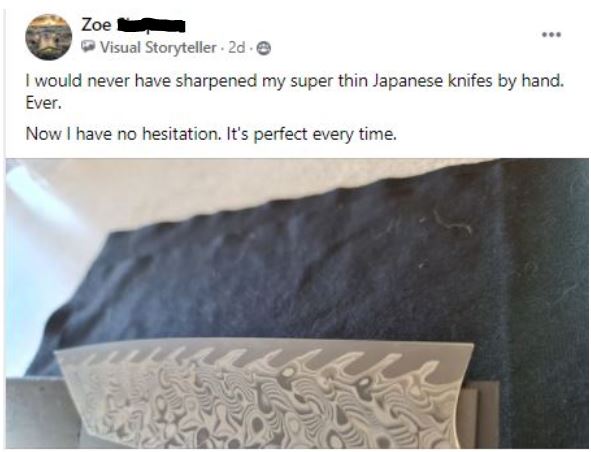Open the three-dot post options menu
The height and width of the screenshot is (452, 591).
click(x=551, y=35)
